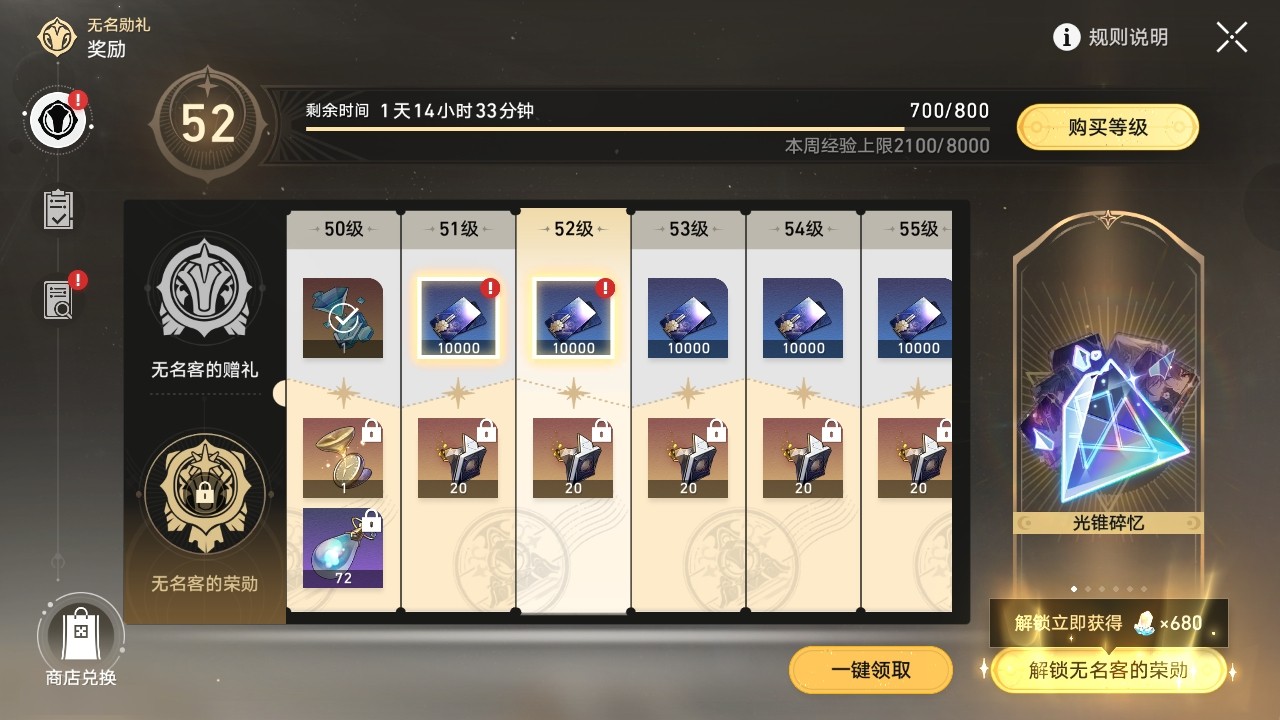Claim level 51 credit reward with red alert

[x=458, y=318]
